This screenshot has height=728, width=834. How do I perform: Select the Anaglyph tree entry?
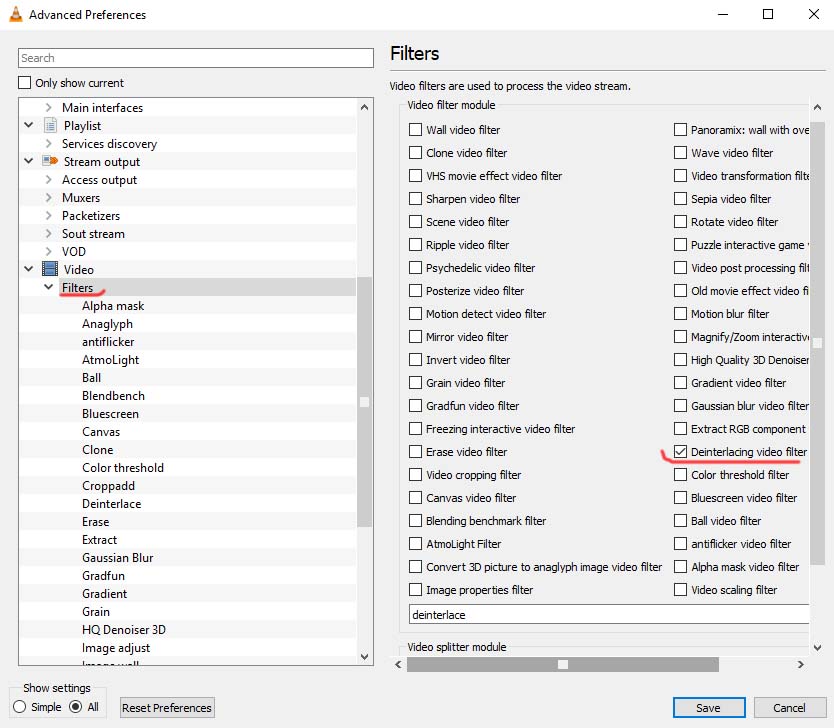click(107, 324)
